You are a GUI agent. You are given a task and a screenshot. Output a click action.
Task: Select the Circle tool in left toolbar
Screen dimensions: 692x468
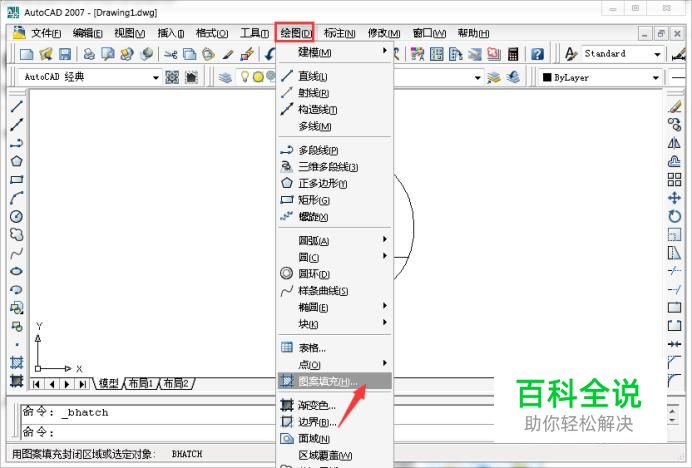pos(16,216)
